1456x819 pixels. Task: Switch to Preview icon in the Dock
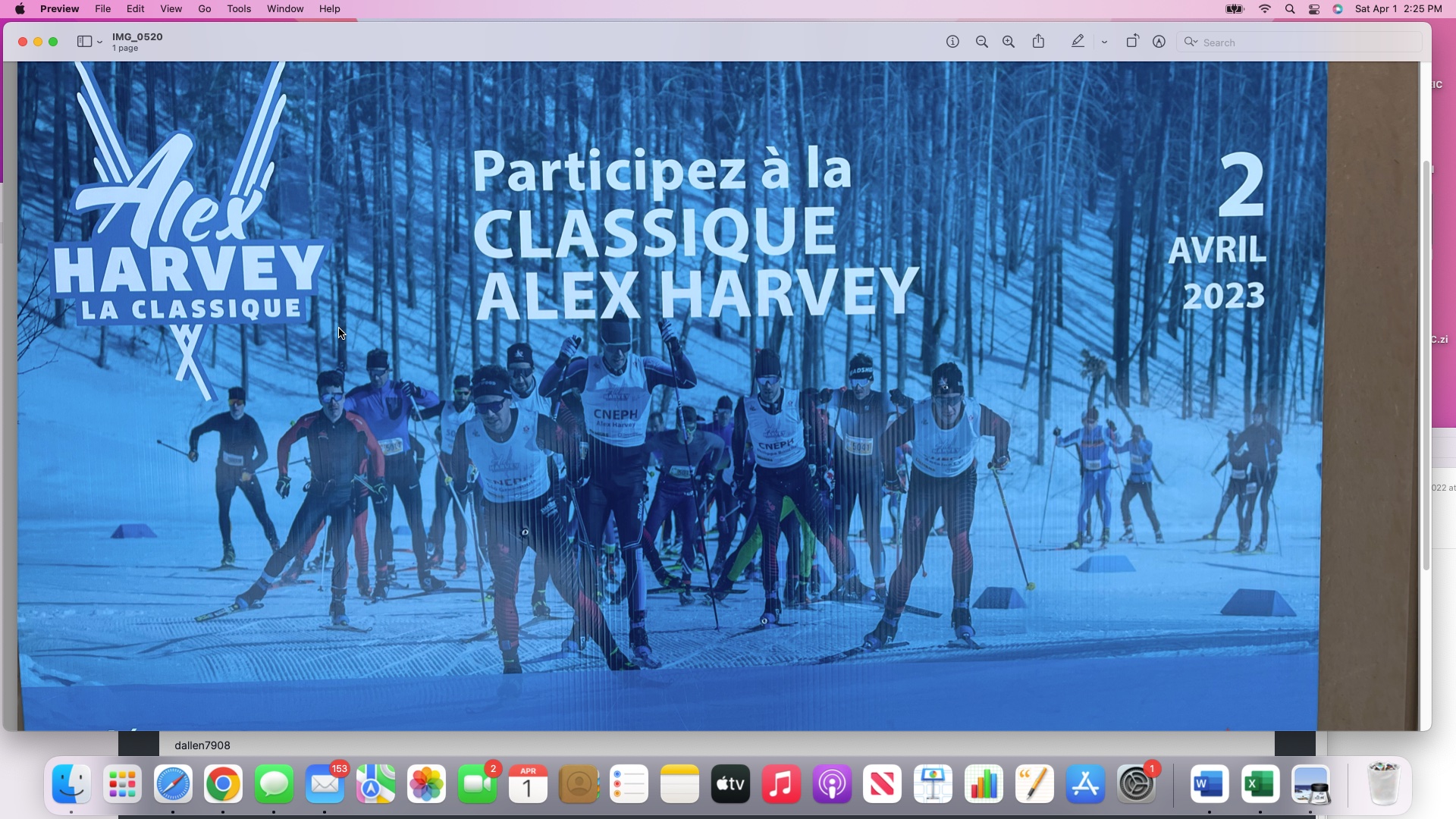[1310, 784]
